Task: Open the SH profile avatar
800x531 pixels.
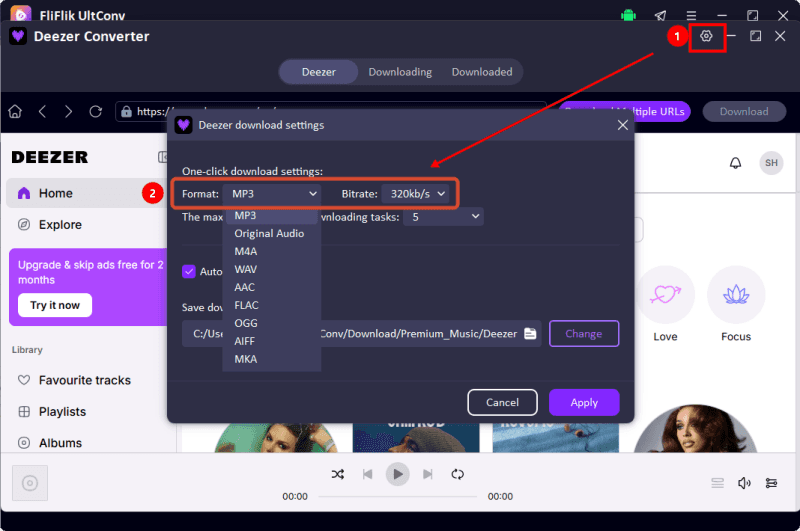Action: 771,163
